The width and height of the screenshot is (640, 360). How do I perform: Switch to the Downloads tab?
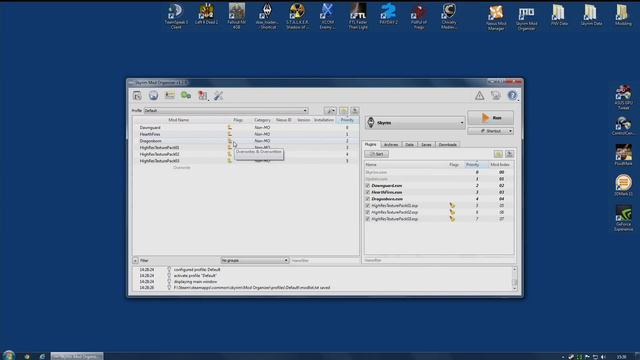448,145
